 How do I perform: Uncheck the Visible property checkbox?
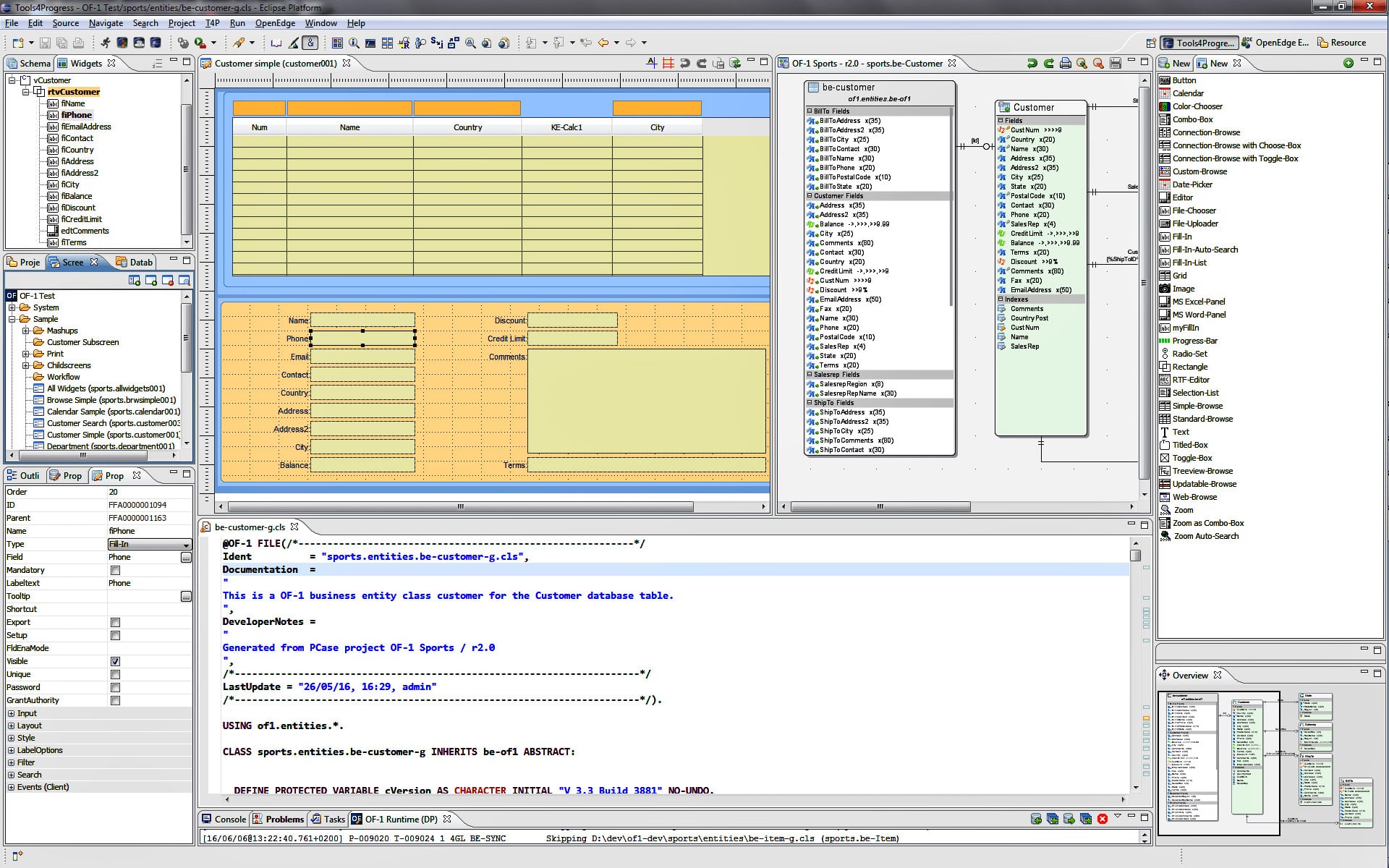tap(116, 661)
